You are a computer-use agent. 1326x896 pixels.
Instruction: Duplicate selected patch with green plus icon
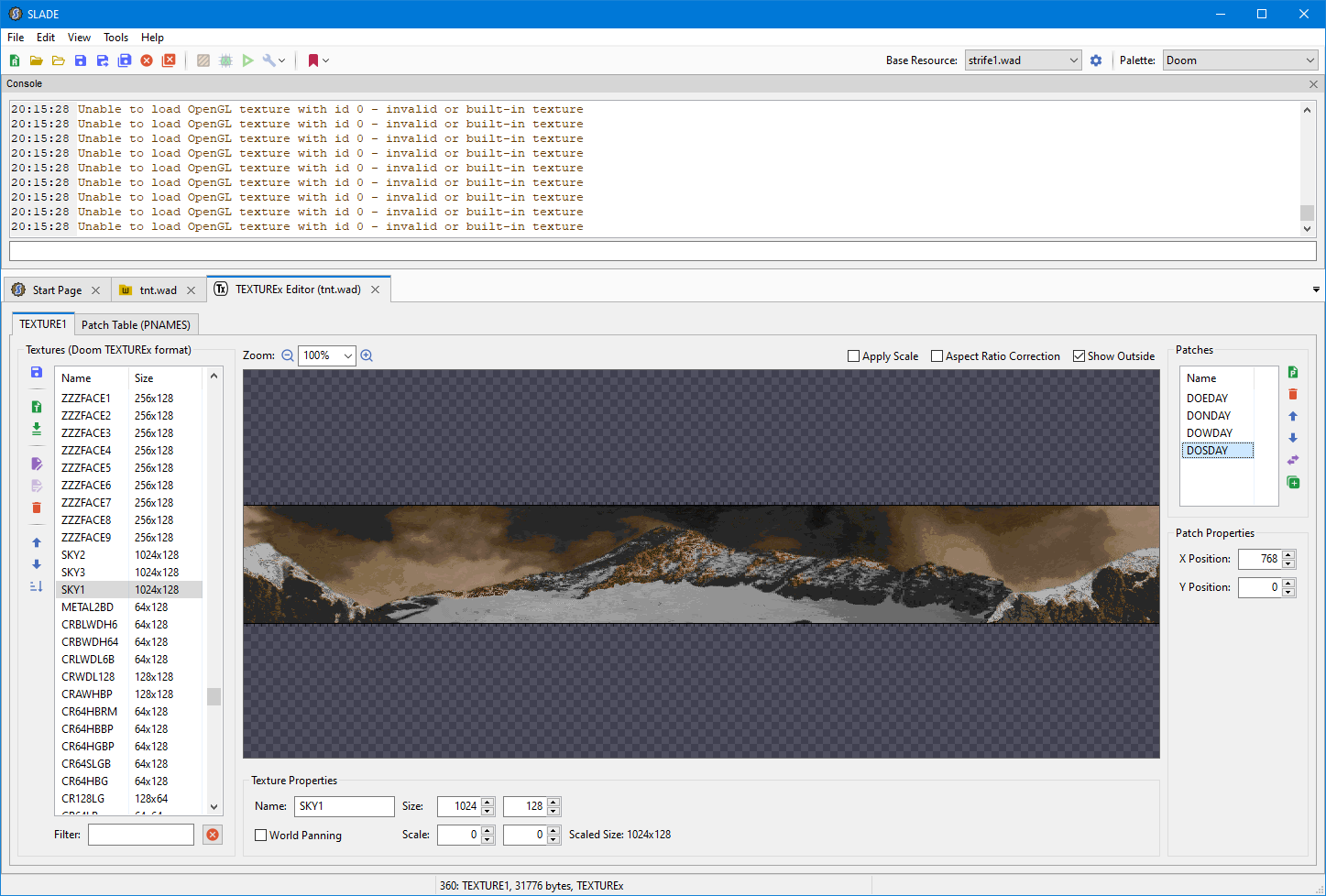[1293, 482]
